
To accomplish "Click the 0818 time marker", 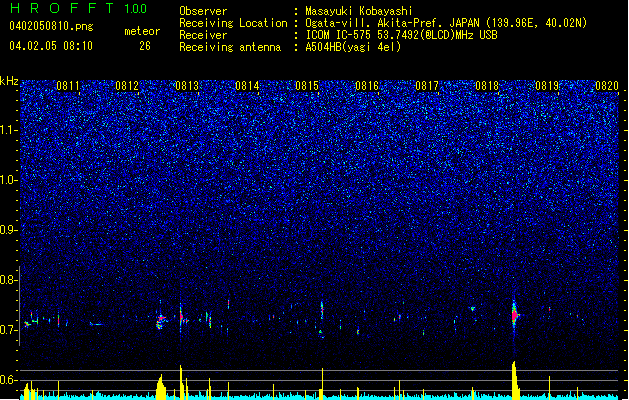I will click(487, 85).
